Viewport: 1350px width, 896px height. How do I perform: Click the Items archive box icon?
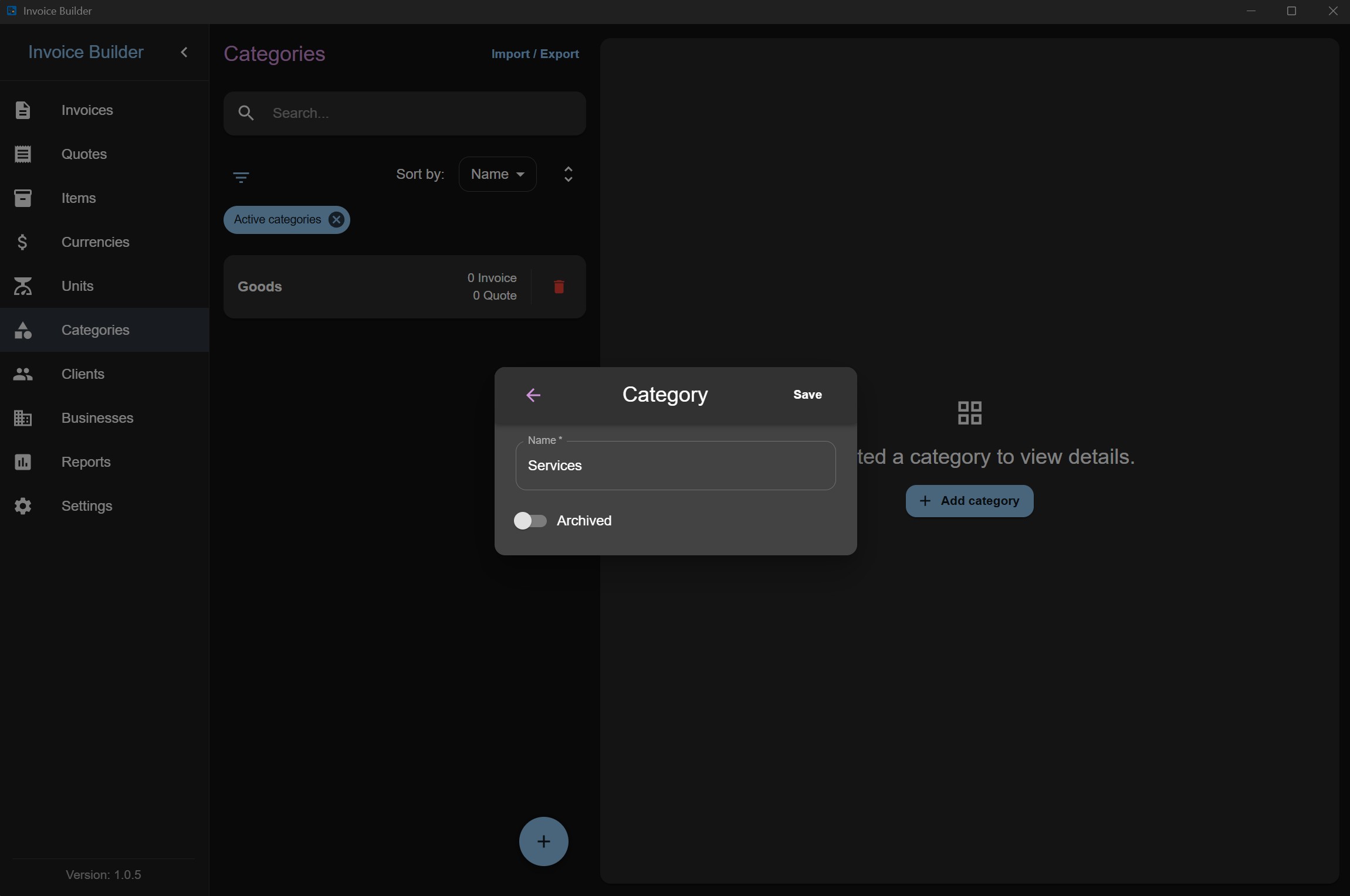(22, 198)
